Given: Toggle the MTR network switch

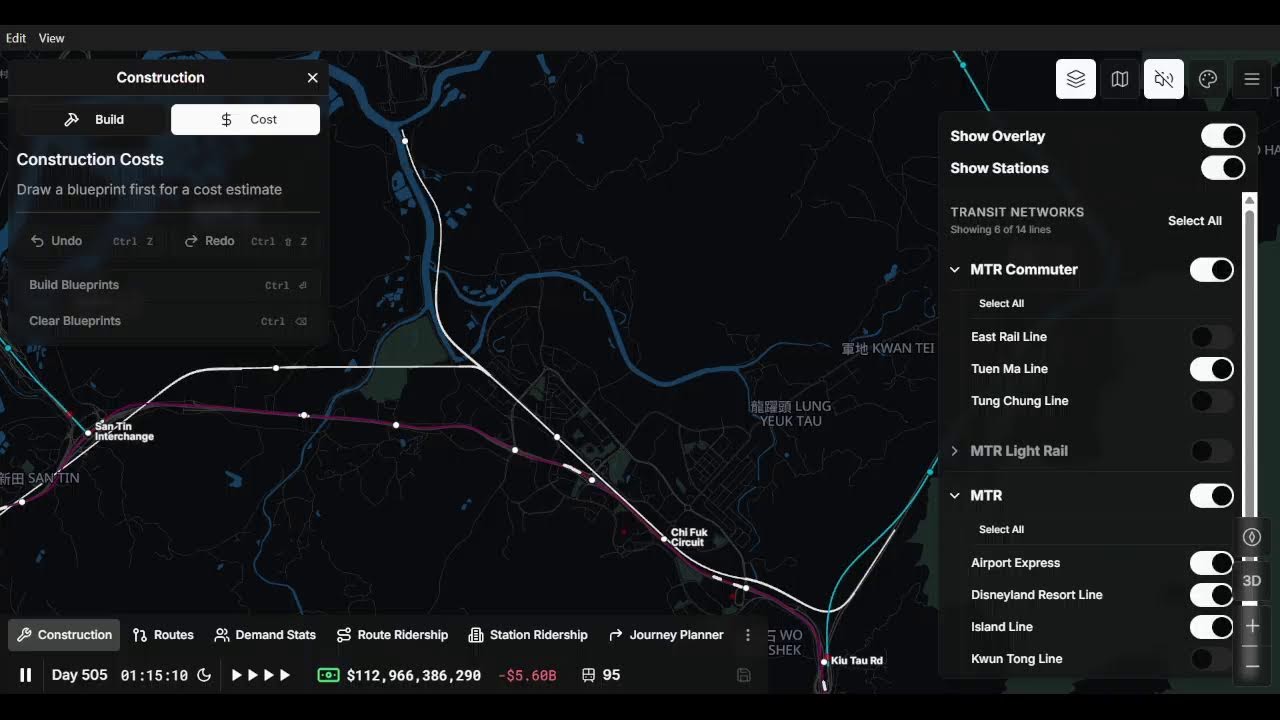Looking at the screenshot, I should [x=1211, y=496].
